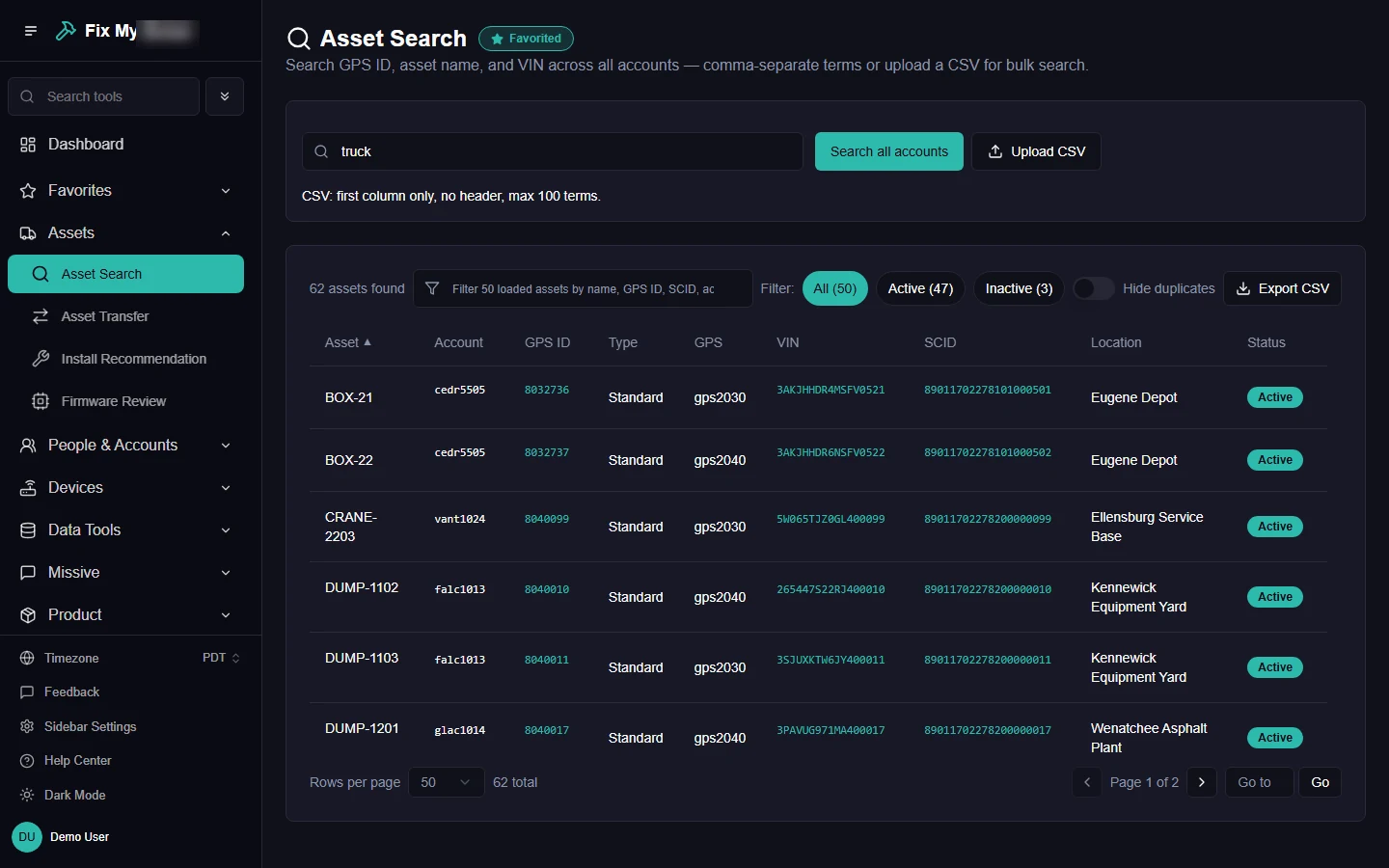The image size is (1389, 868).
Task: Click the Dashboard grid icon
Action: pos(28,145)
